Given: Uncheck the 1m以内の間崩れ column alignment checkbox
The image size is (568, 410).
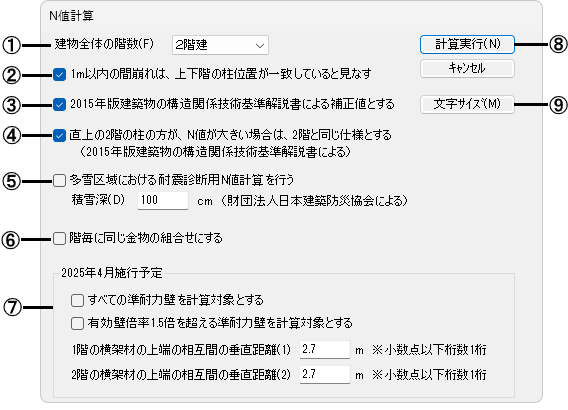Looking at the screenshot, I should click(59, 75).
